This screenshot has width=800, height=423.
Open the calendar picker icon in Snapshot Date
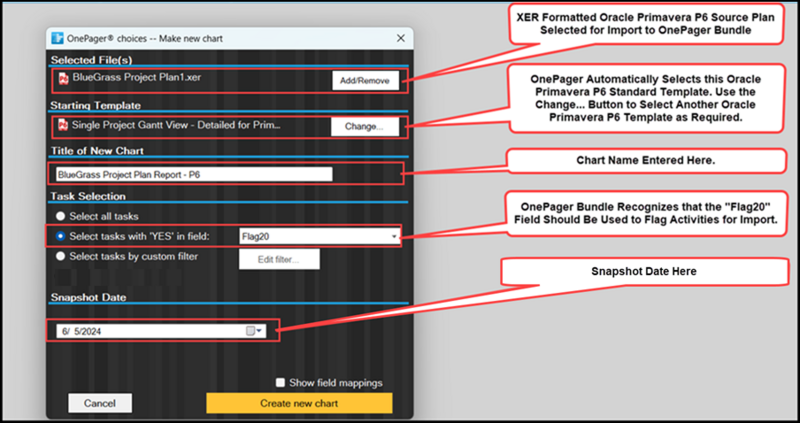coord(250,331)
